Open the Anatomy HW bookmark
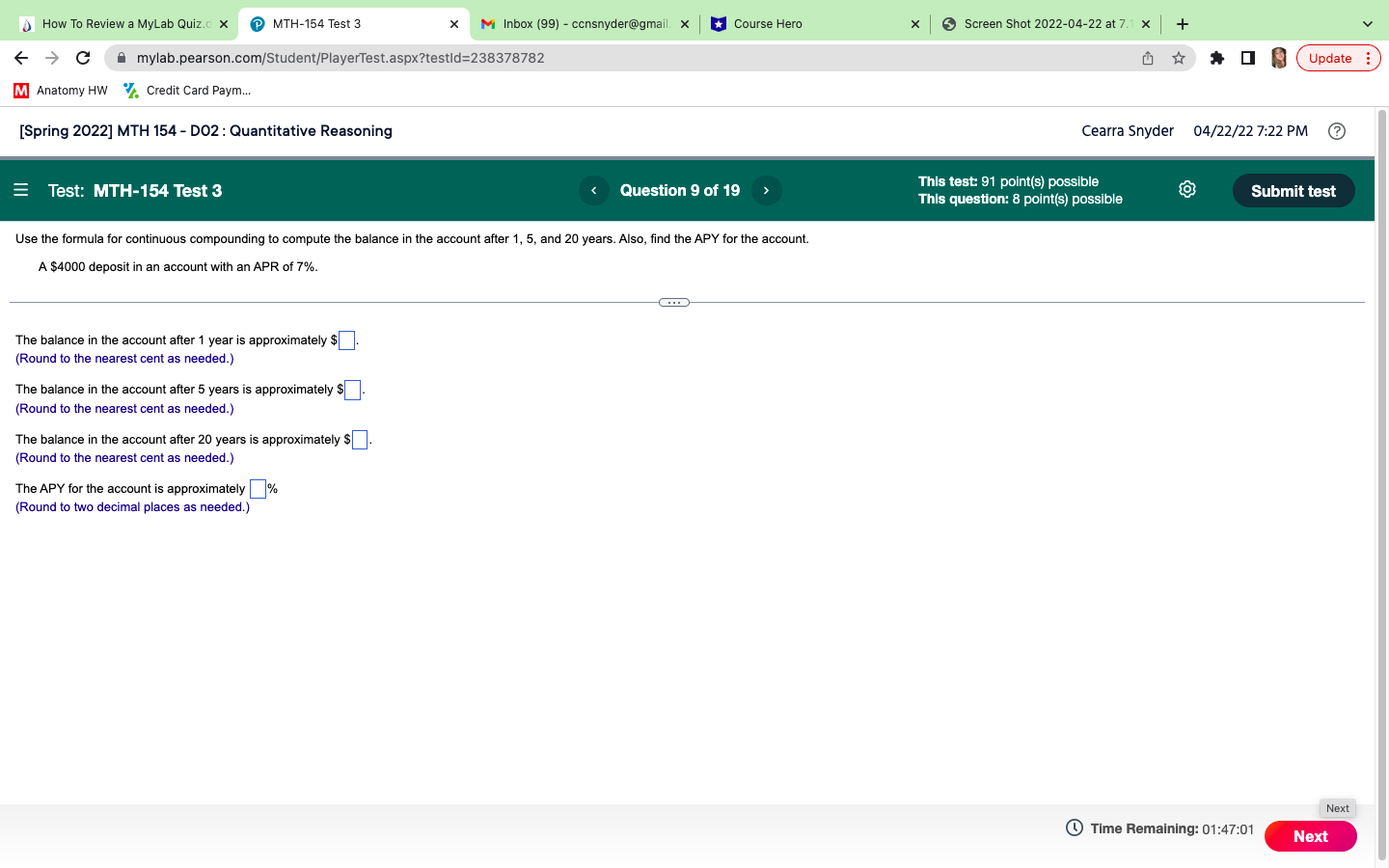 click(x=61, y=90)
